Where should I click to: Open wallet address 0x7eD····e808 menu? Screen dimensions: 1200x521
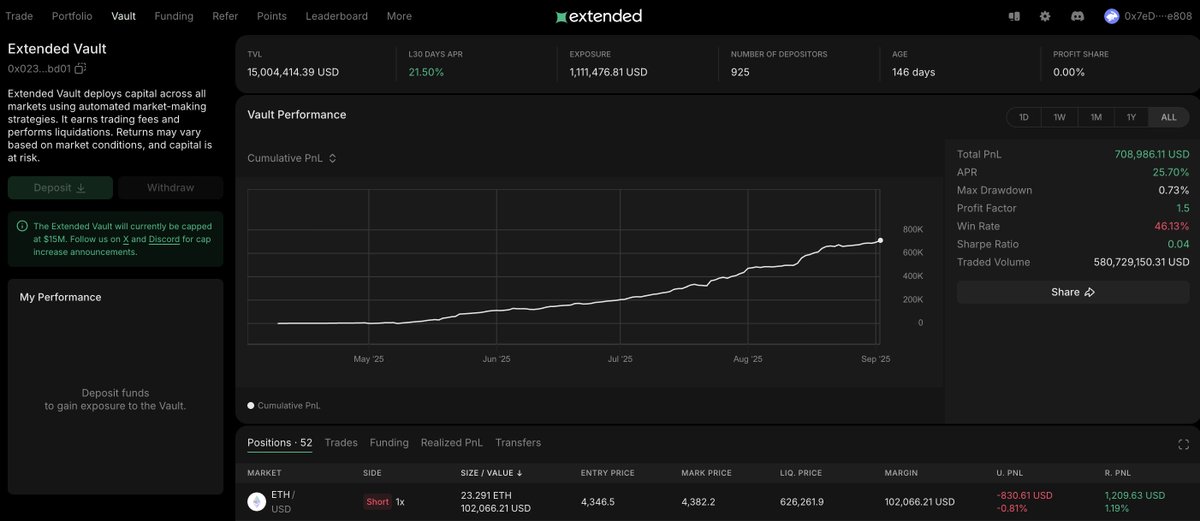point(1157,16)
